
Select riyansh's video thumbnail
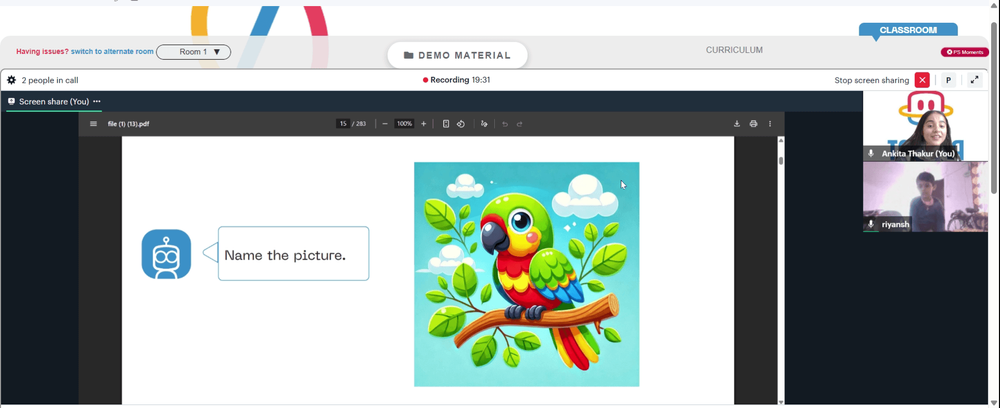pyautogui.click(x=925, y=196)
